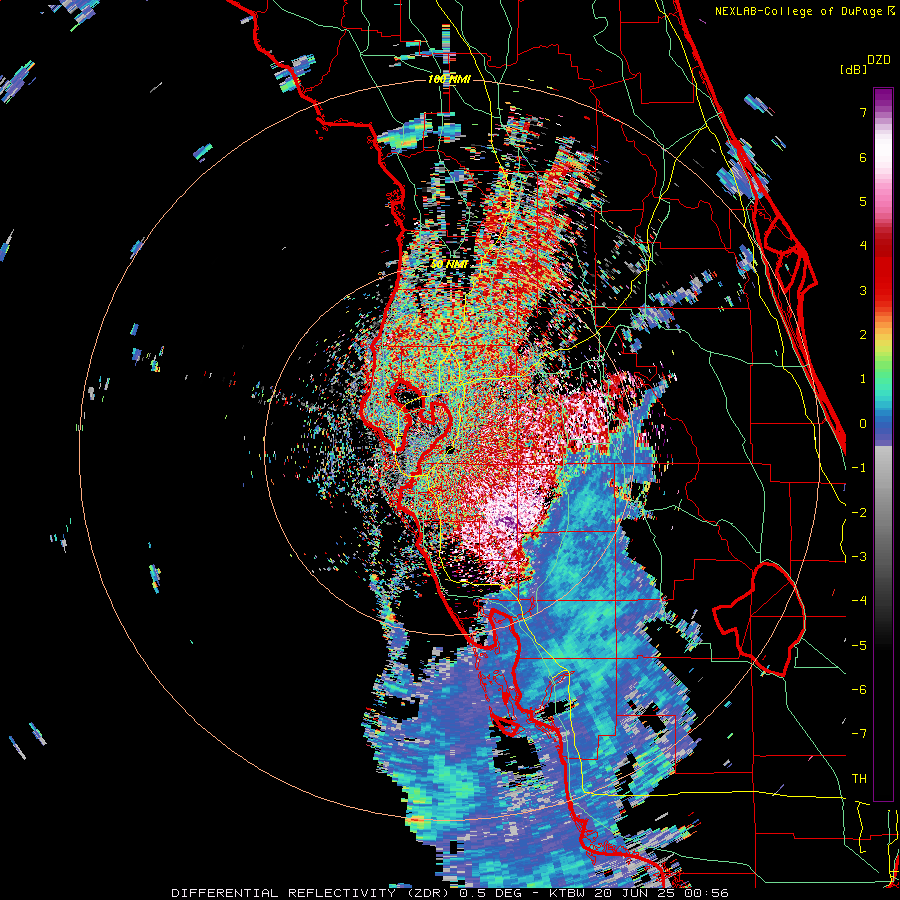900x900 pixels.
Task: Click the 4 value on the color scale
Action: (x=863, y=246)
